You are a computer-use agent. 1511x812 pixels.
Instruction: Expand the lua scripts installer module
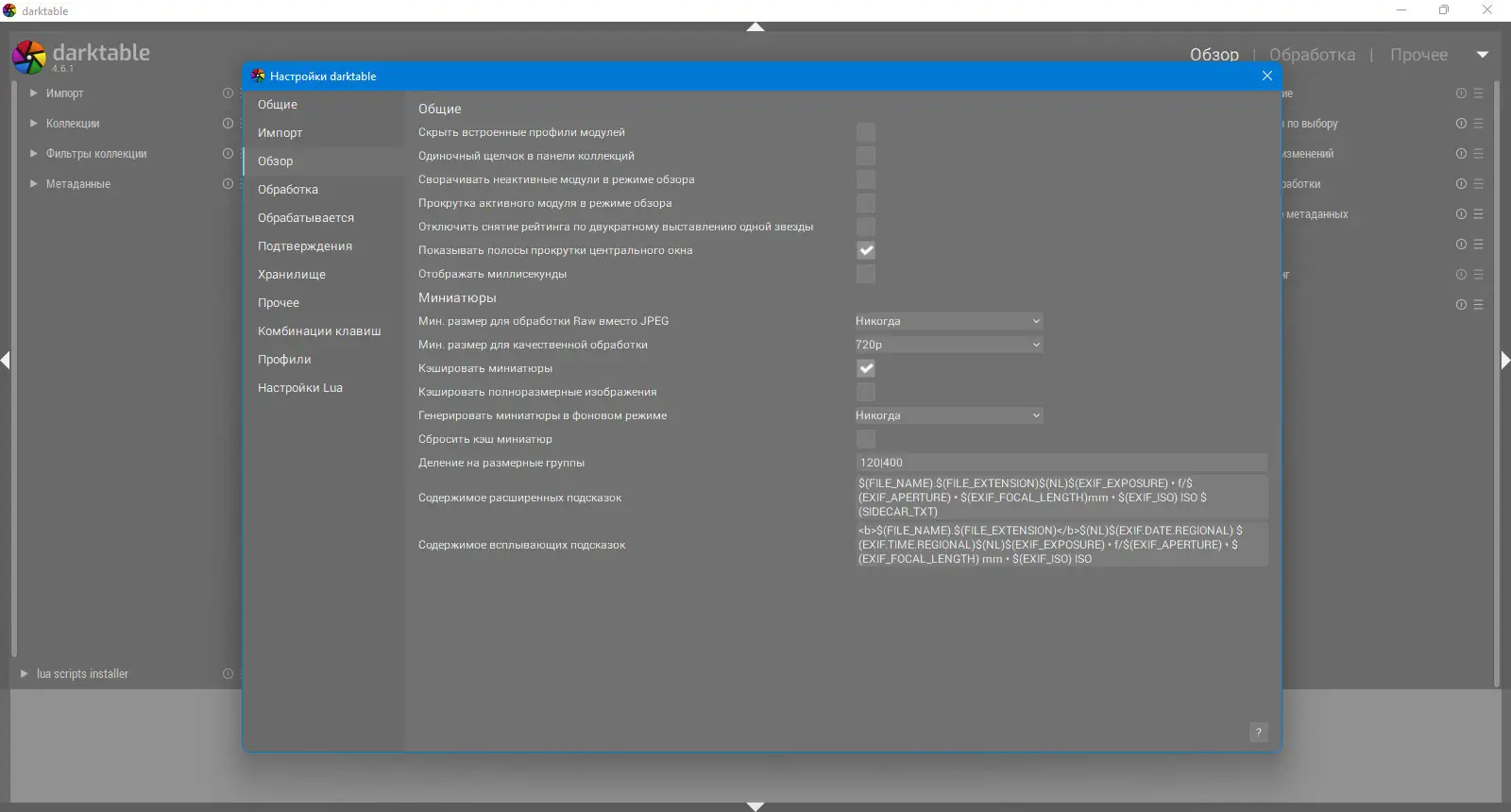pos(25,674)
